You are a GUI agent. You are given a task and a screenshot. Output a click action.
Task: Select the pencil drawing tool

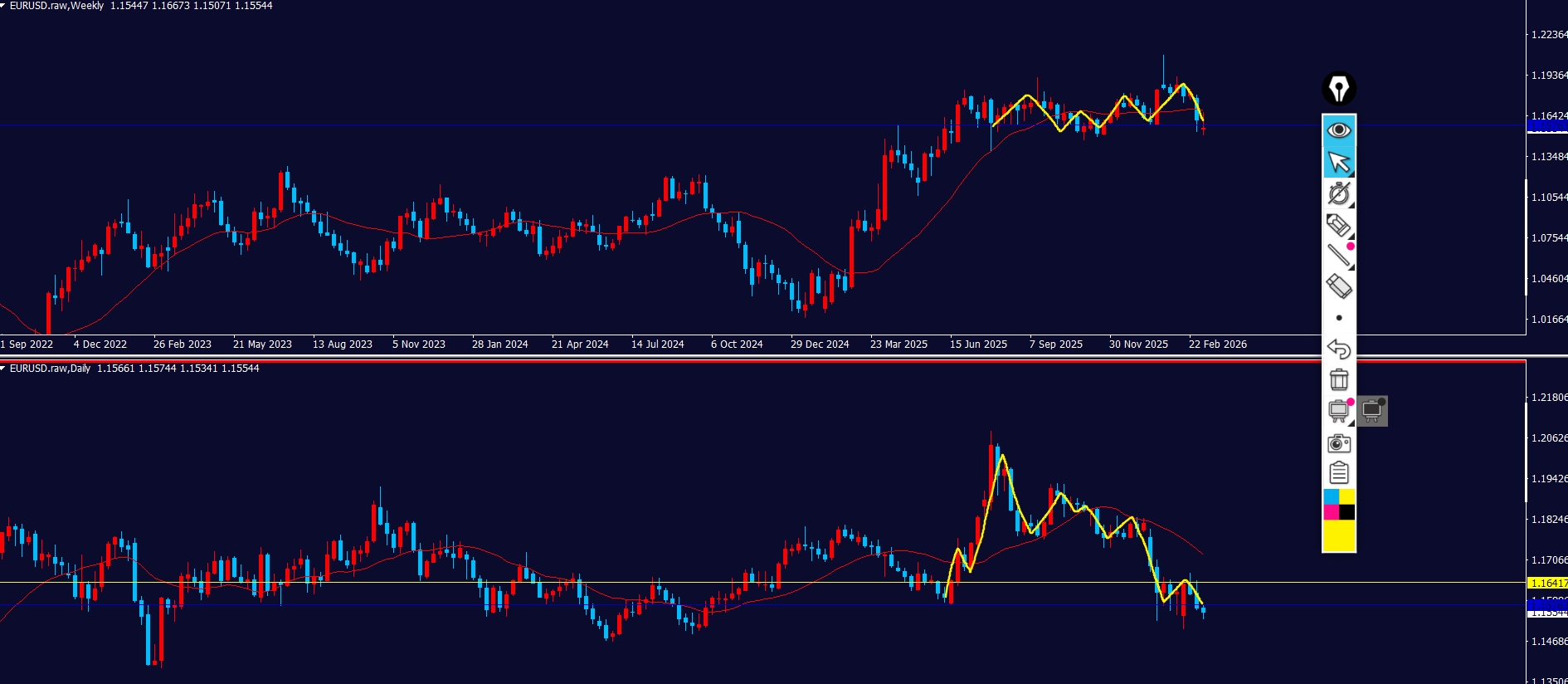click(1338, 225)
